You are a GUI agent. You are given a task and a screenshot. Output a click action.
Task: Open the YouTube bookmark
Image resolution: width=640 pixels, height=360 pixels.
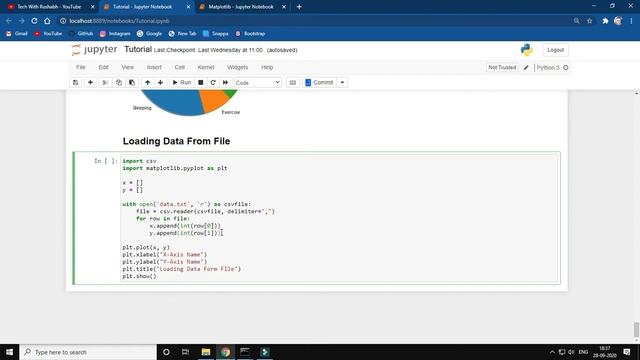(48, 33)
